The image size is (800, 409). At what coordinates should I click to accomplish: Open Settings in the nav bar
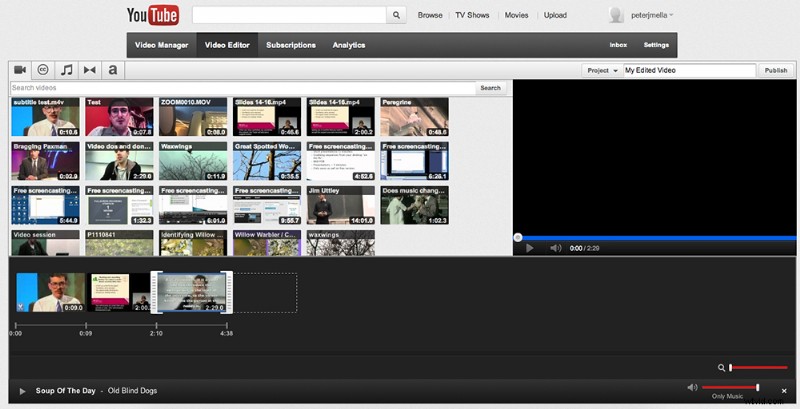[x=656, y=45]
